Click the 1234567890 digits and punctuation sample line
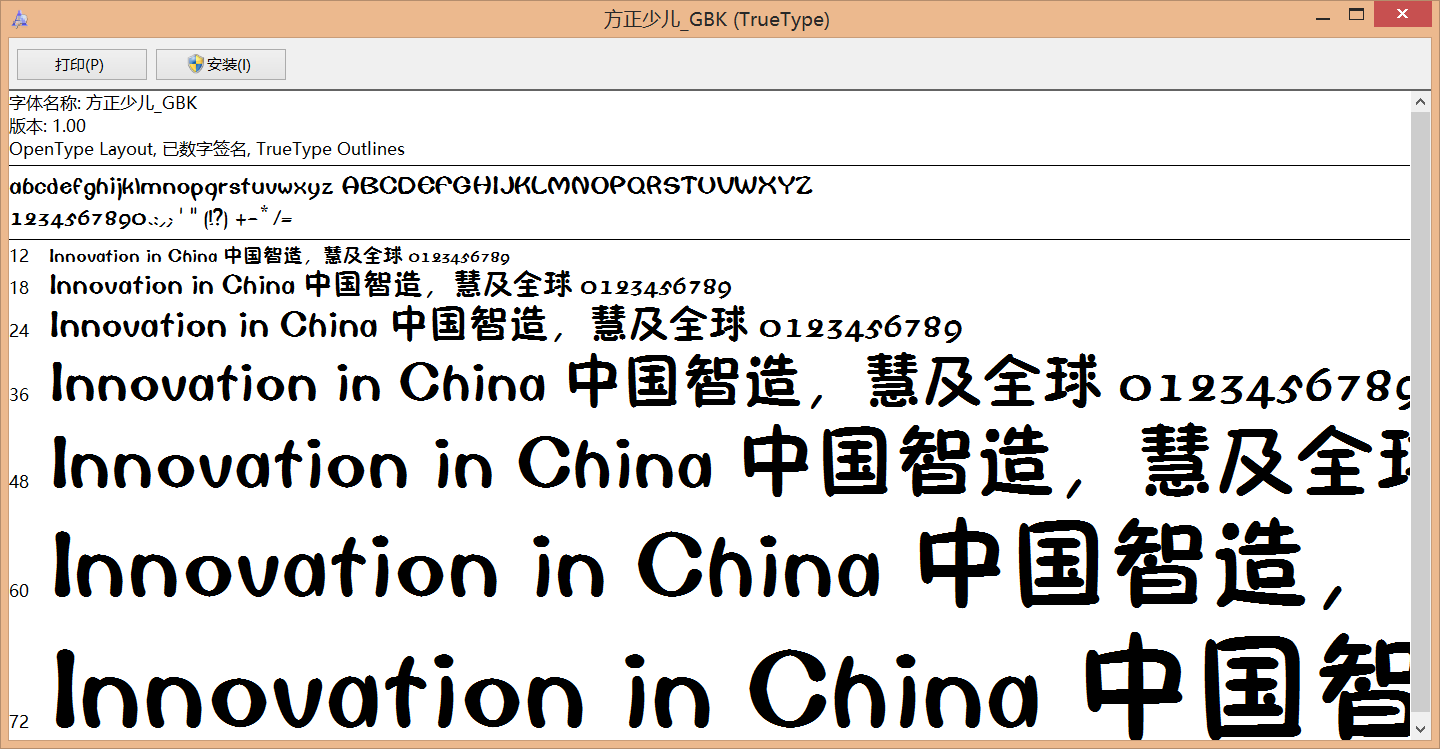The width and height of the screenshot is (1440, 749). point(150,217)
